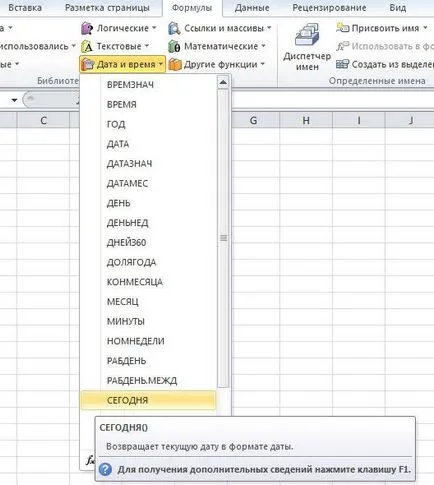Choose РАБДЕНЬ function
This screenshot has height=485, width=434.
click(149, 361)
